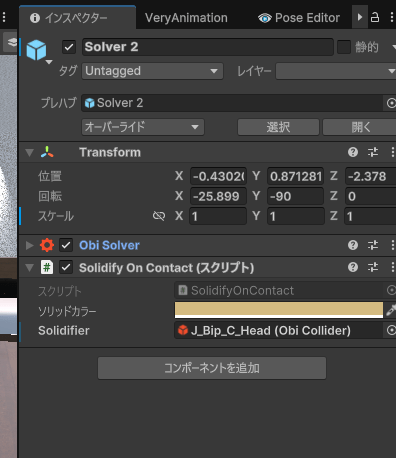
Task: Click the blue cube GameObject icon
Action: tap(36, 50)
